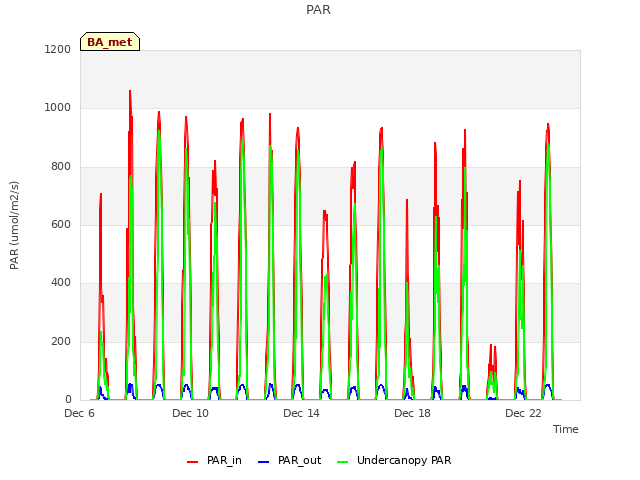The width and height of the screenshot is (640, 480).
Task: Click the 1200 y-axis tick label
Action: [58, 49]
